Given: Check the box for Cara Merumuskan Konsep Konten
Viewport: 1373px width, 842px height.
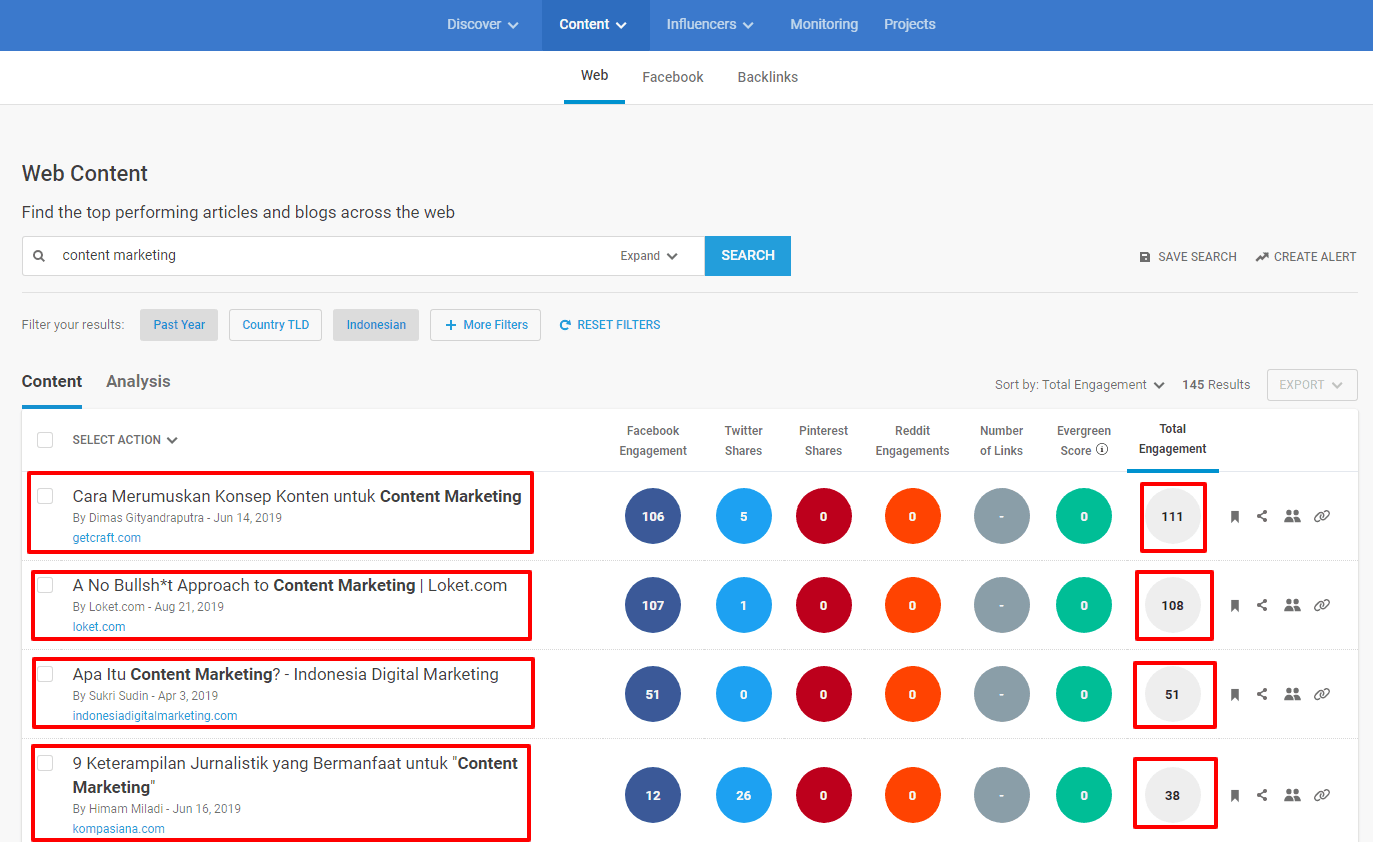Looking at the screenshot, I should [45, 496].
